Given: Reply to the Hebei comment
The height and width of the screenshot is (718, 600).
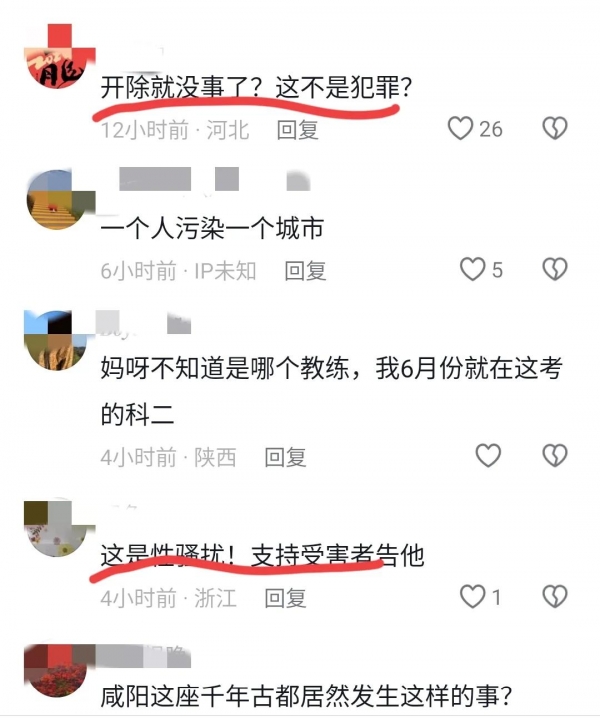Looking at the screenshot, I should click(x=297, y=130).
